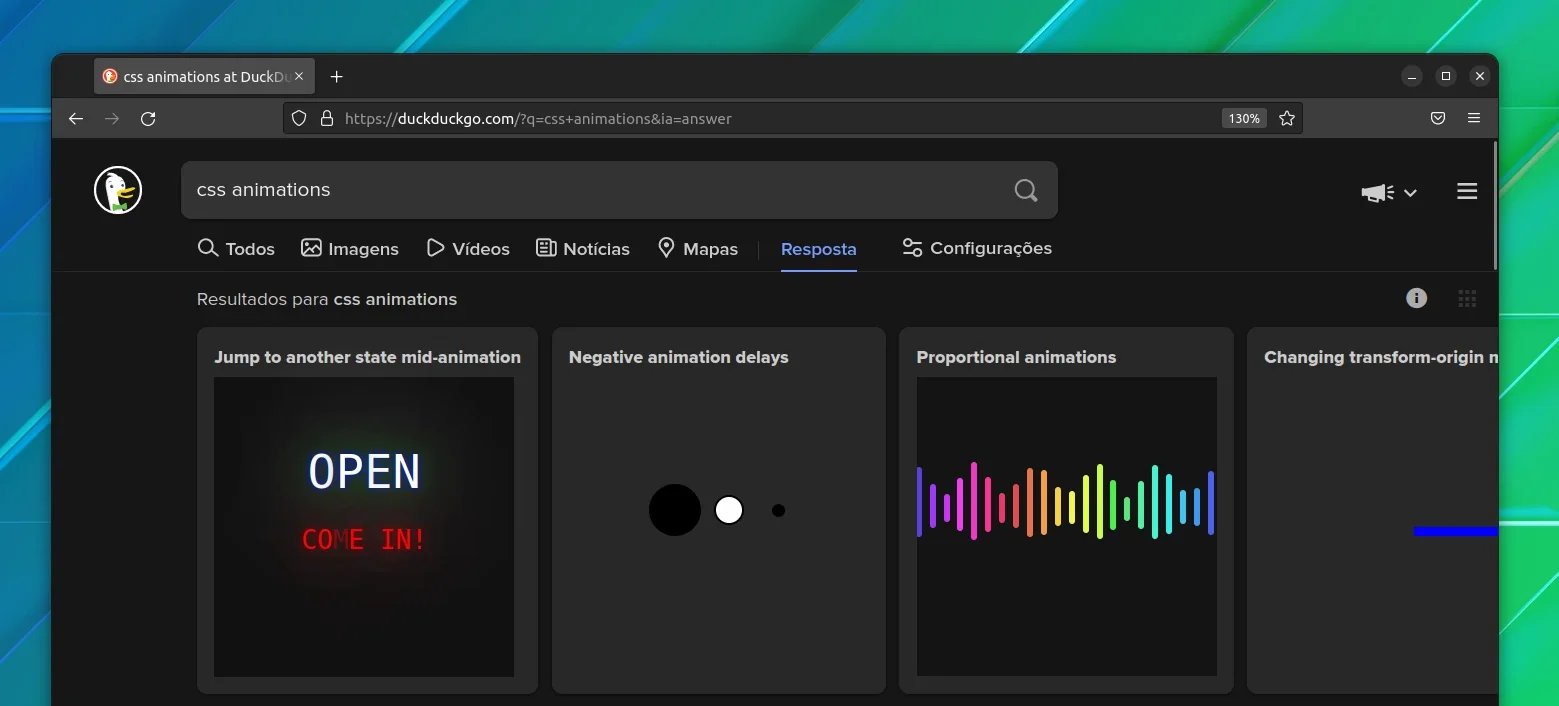Image resolution: width=1559 pixels, height=706 pixels.
Task: Click Negative animation delays title
Action: 678,357
